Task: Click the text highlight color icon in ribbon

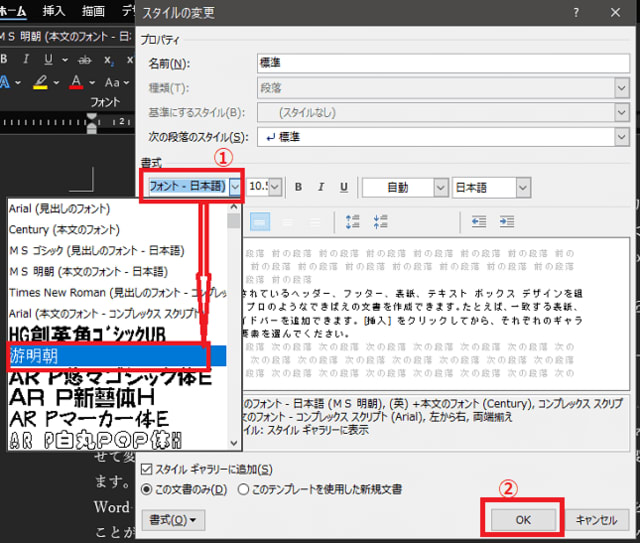Action: tap(41, 82)
